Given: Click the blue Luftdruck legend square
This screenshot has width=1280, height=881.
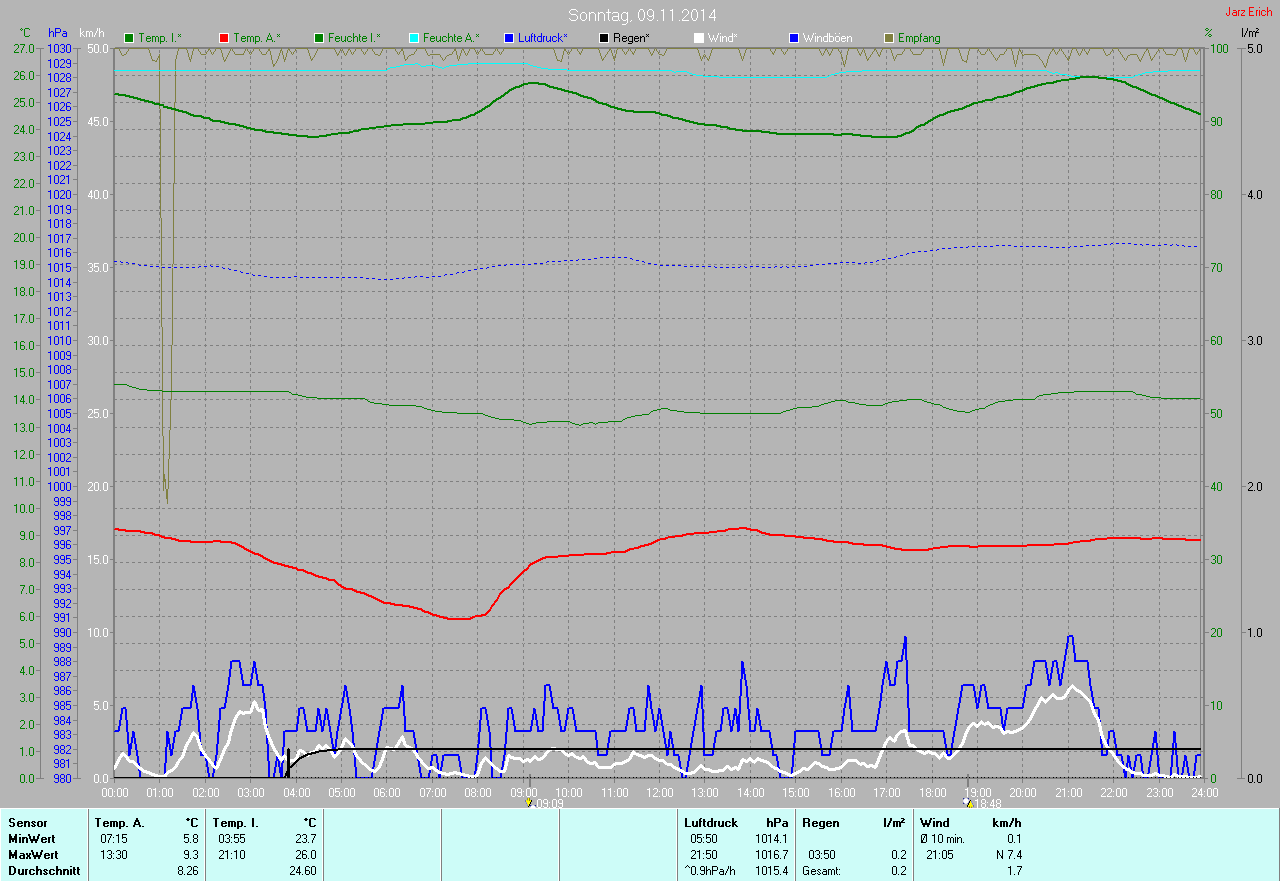Looking at the screenshot, I should coord(508,38).
